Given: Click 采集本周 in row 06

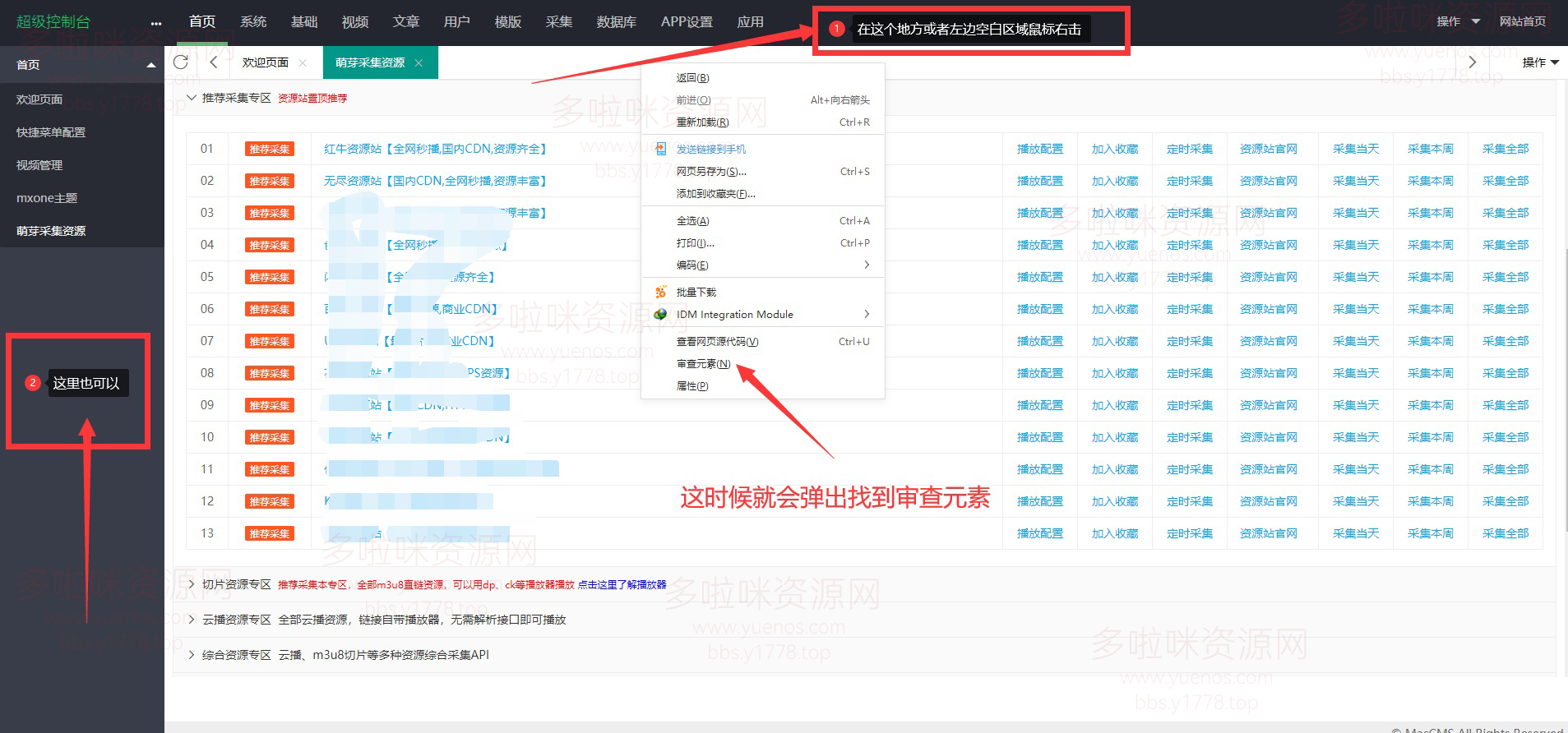Looking at the screenshot, I should click(1431, 309).
